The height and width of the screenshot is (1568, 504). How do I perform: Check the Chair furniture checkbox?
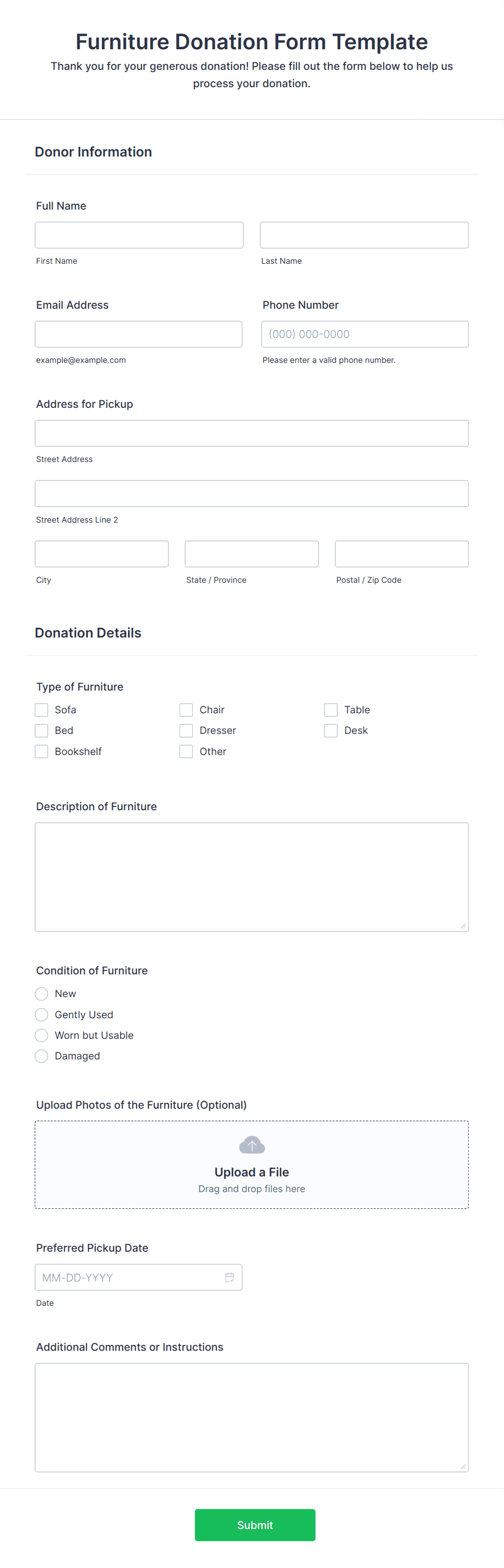(186, 710)
